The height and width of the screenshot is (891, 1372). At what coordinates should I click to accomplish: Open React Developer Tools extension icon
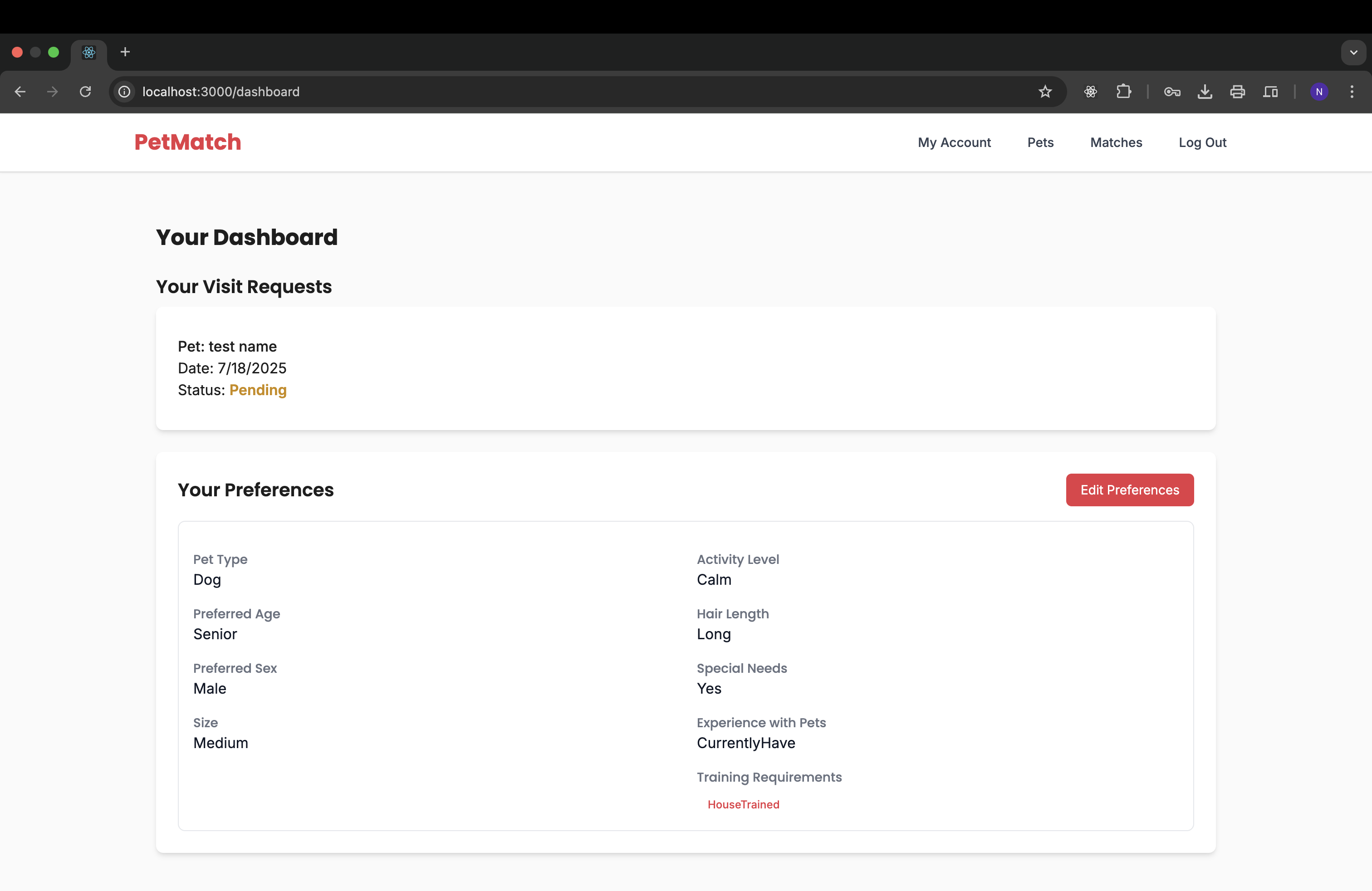tap(1090, 92)
